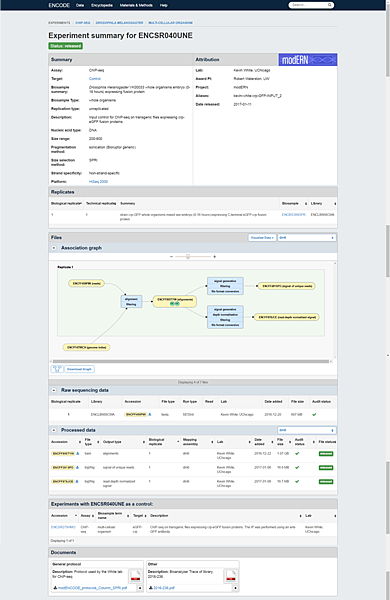Download the bam alignments file
390x600 pixels.
click(x=78, y=453)
